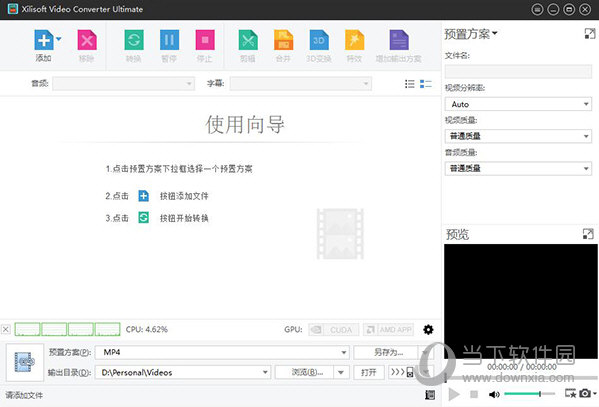
Task: Start conversion with the green Convert icon
Action: pyautogui.click(x=134, y=40)
